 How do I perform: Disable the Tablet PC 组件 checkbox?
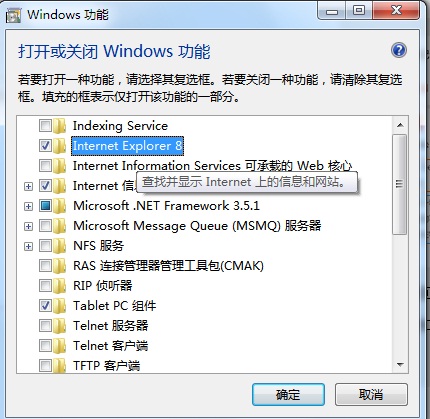pos(45,306)
